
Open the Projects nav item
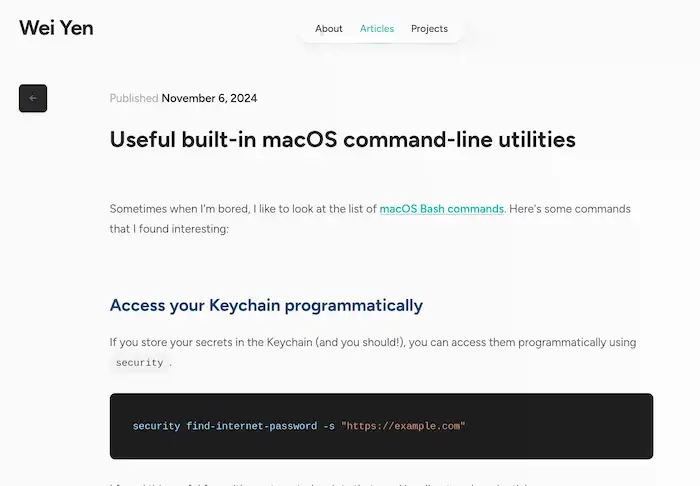click(429, 29)
